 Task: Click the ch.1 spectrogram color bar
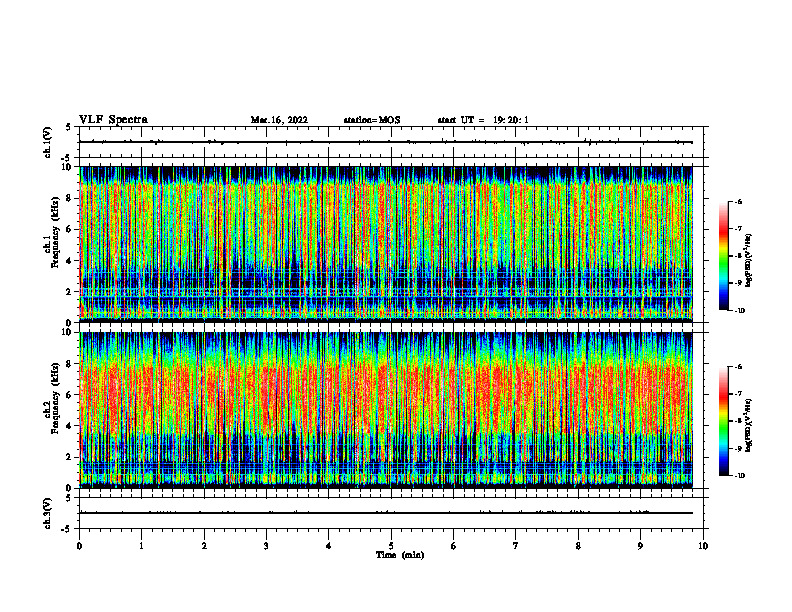point(723,256)
